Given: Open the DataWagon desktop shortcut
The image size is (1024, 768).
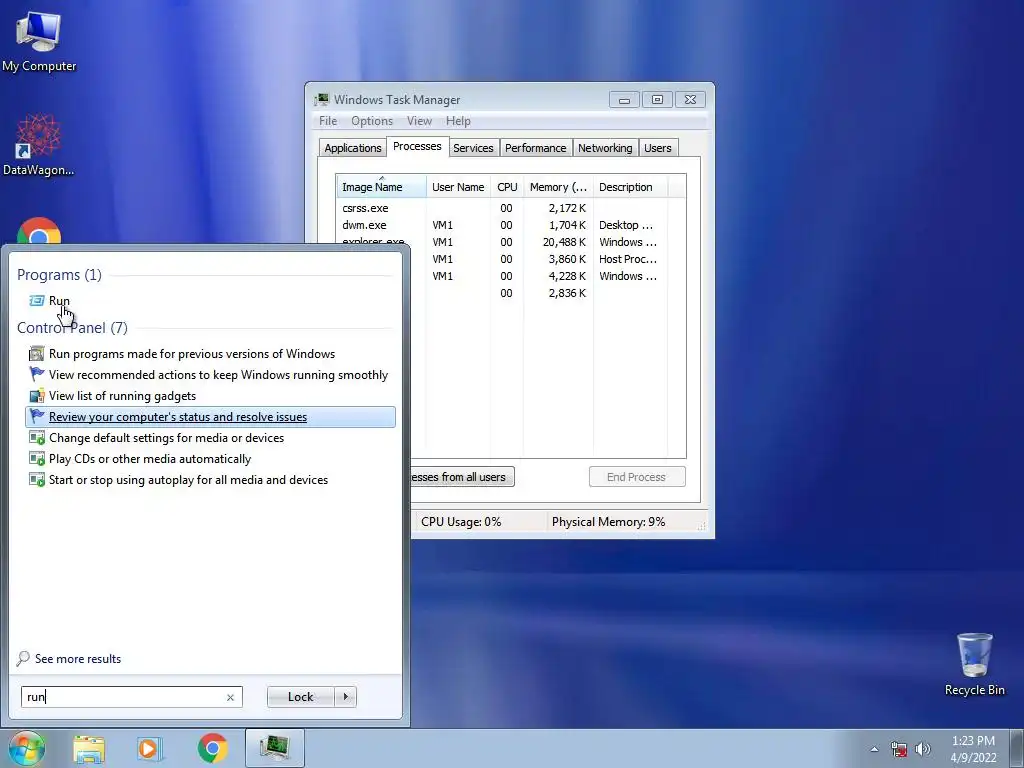Looking at the screenshot, I should coord(39,145).
